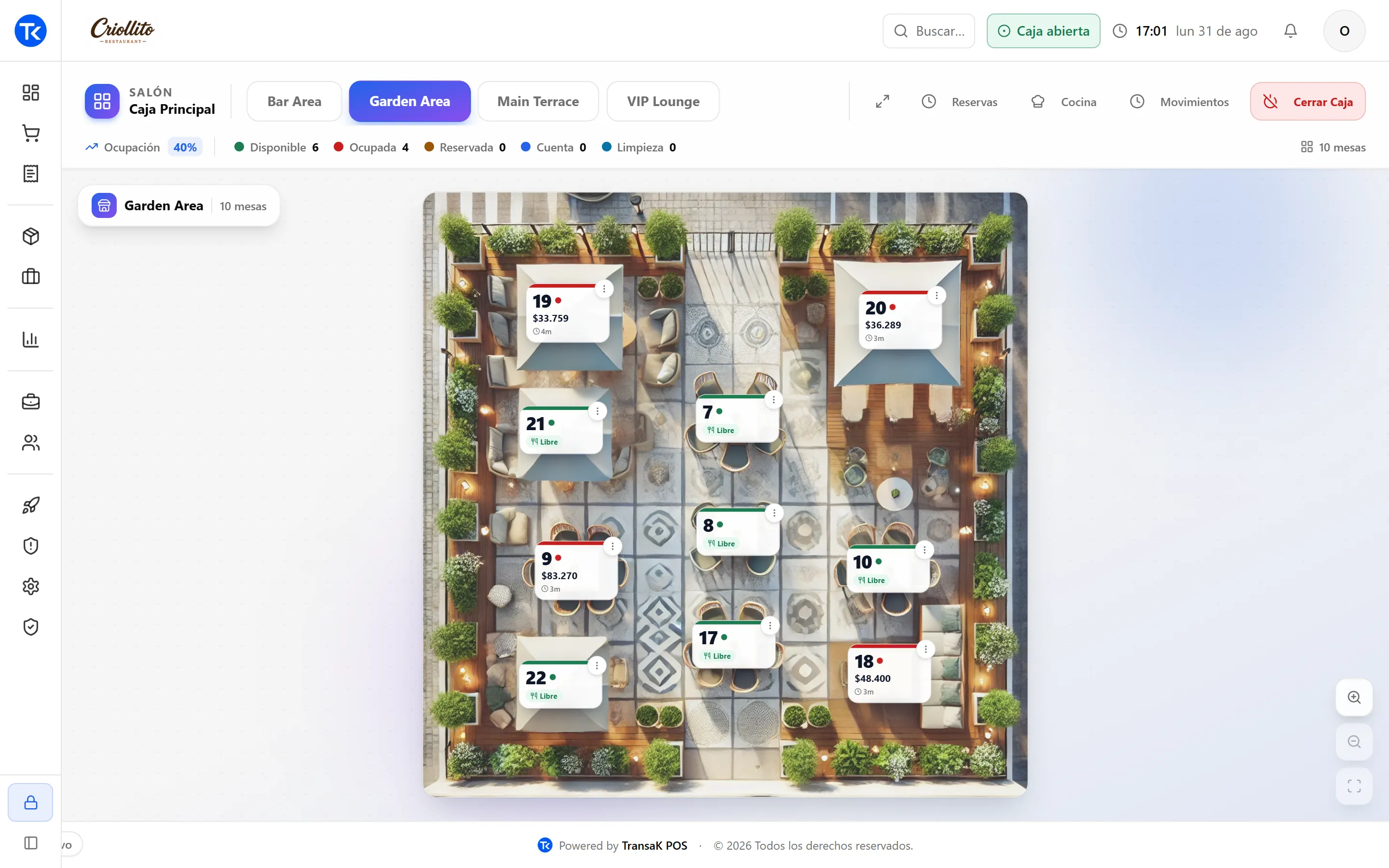The image size is (1389, 868).
Task: Open options menu for table 22
Action: click(x=597, y=665)
